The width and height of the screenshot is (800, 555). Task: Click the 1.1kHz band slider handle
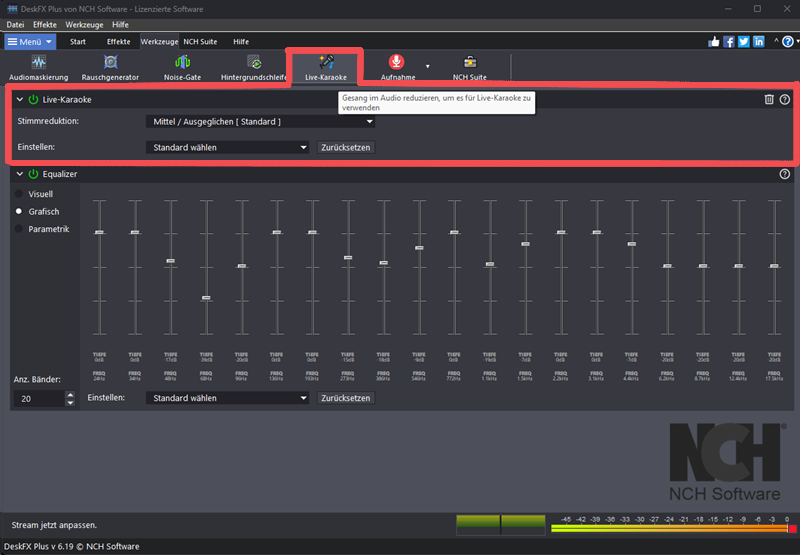490,264
